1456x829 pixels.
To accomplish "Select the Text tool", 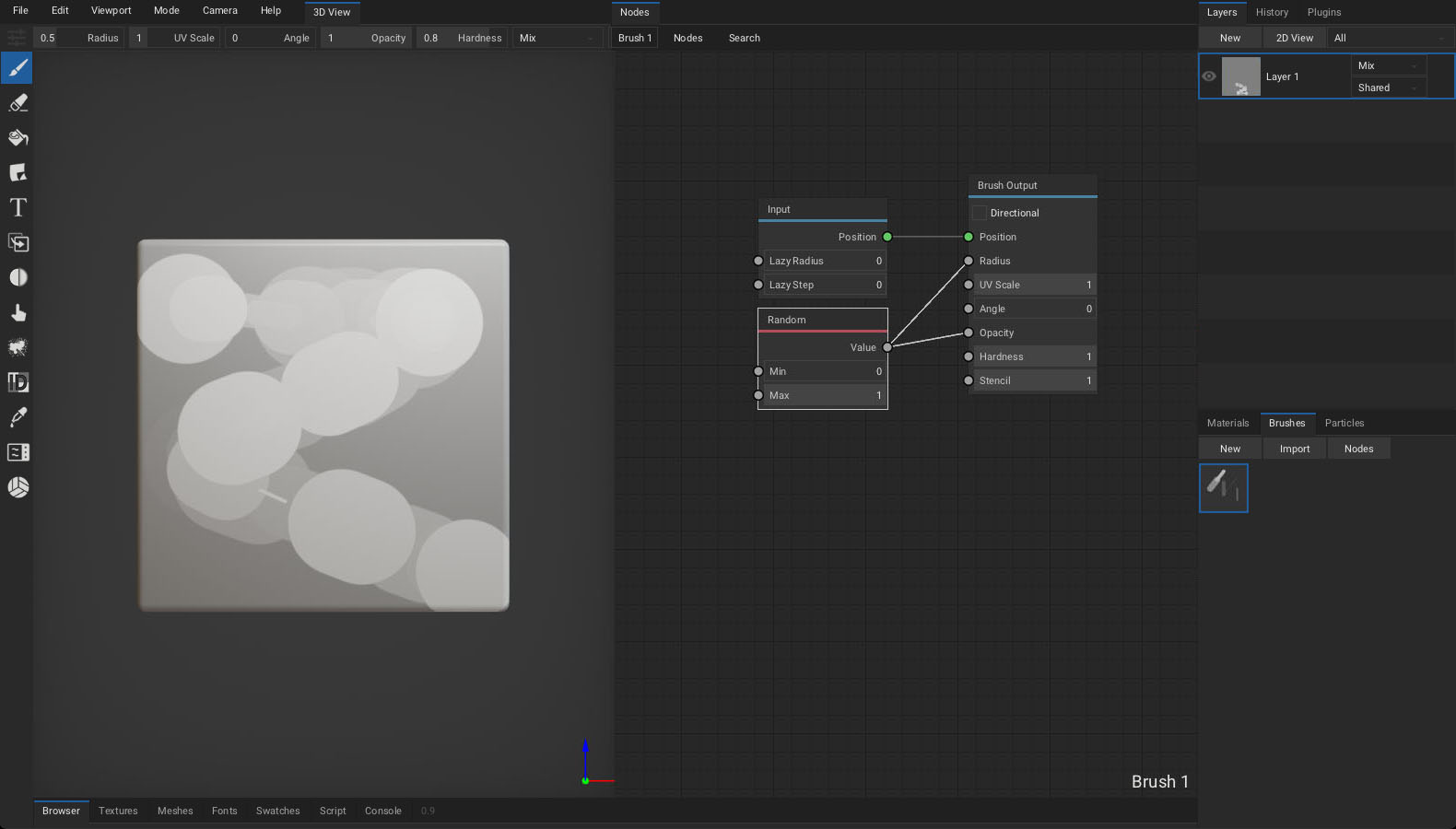I will [x=18, y=208].
